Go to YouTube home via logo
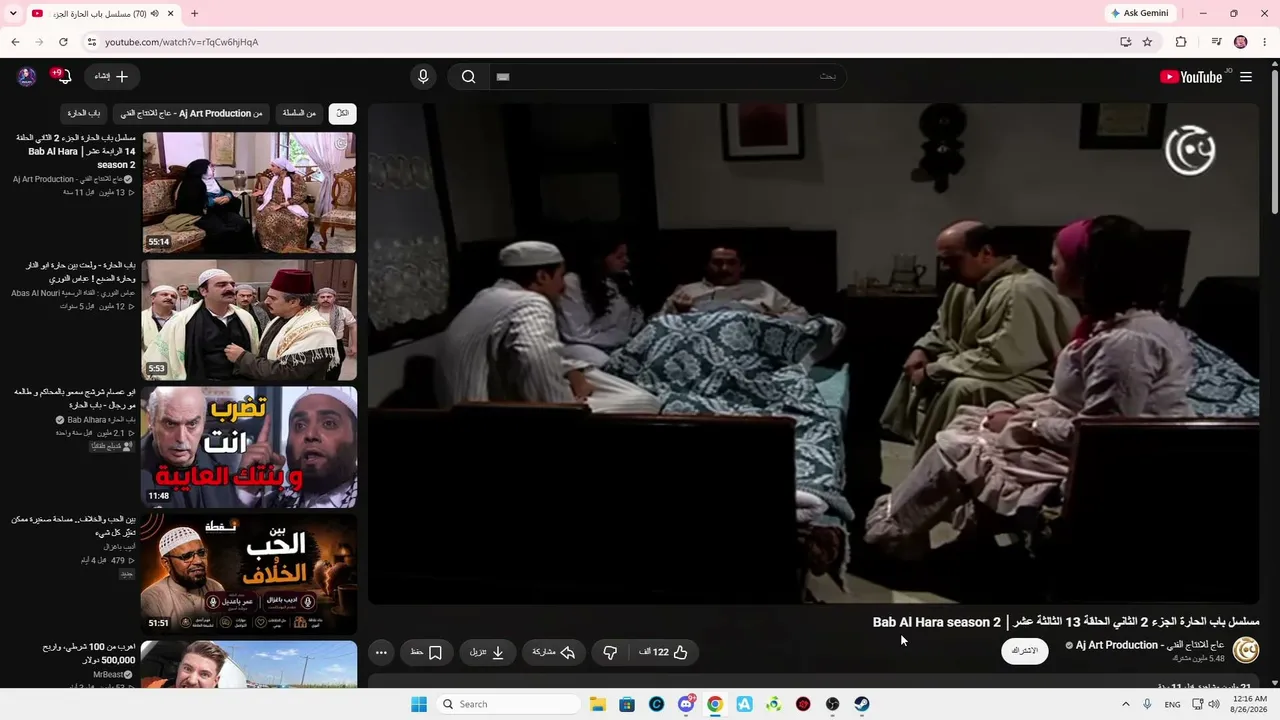 coord(1191,77)
